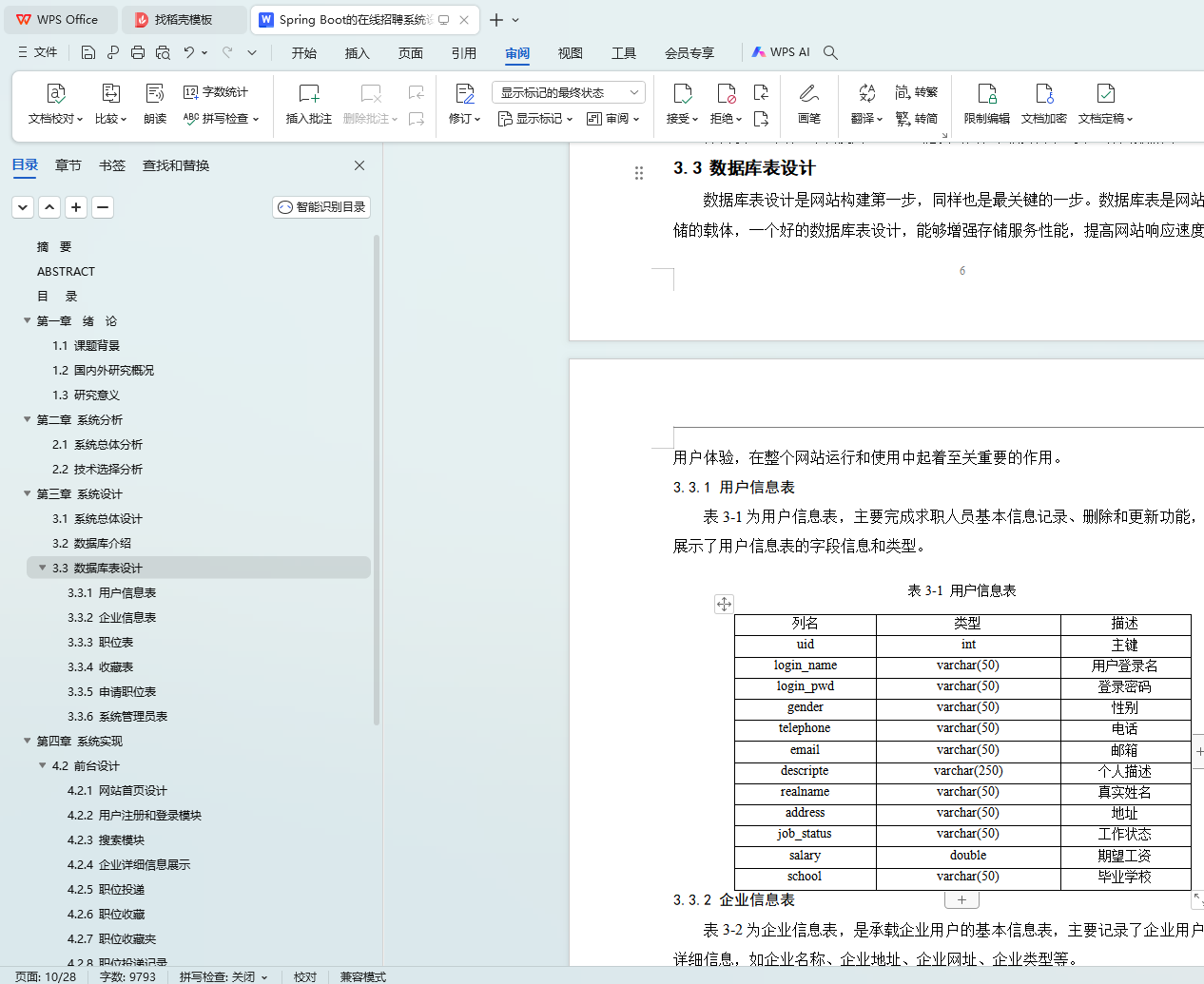The height and width of the screenshot is (984, 1204).
Task: Click 文档加密 document encryption icon
Action: 1044,93
